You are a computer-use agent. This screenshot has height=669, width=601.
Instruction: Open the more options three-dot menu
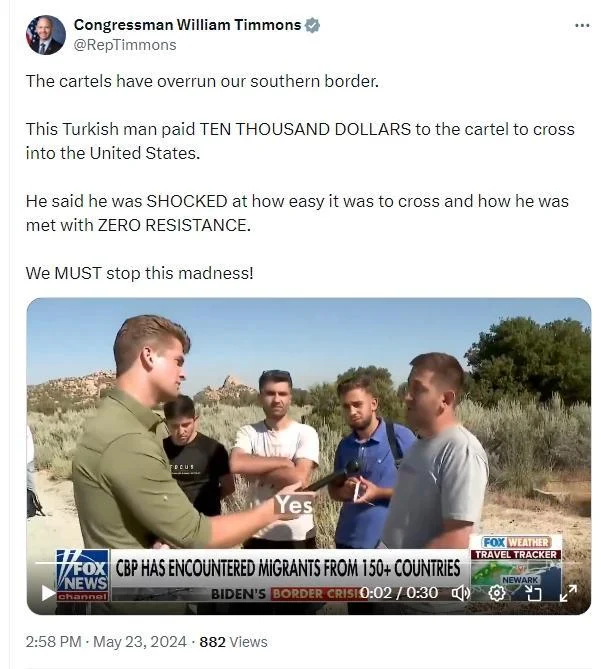pyautogui.click(x=582, y=26)
